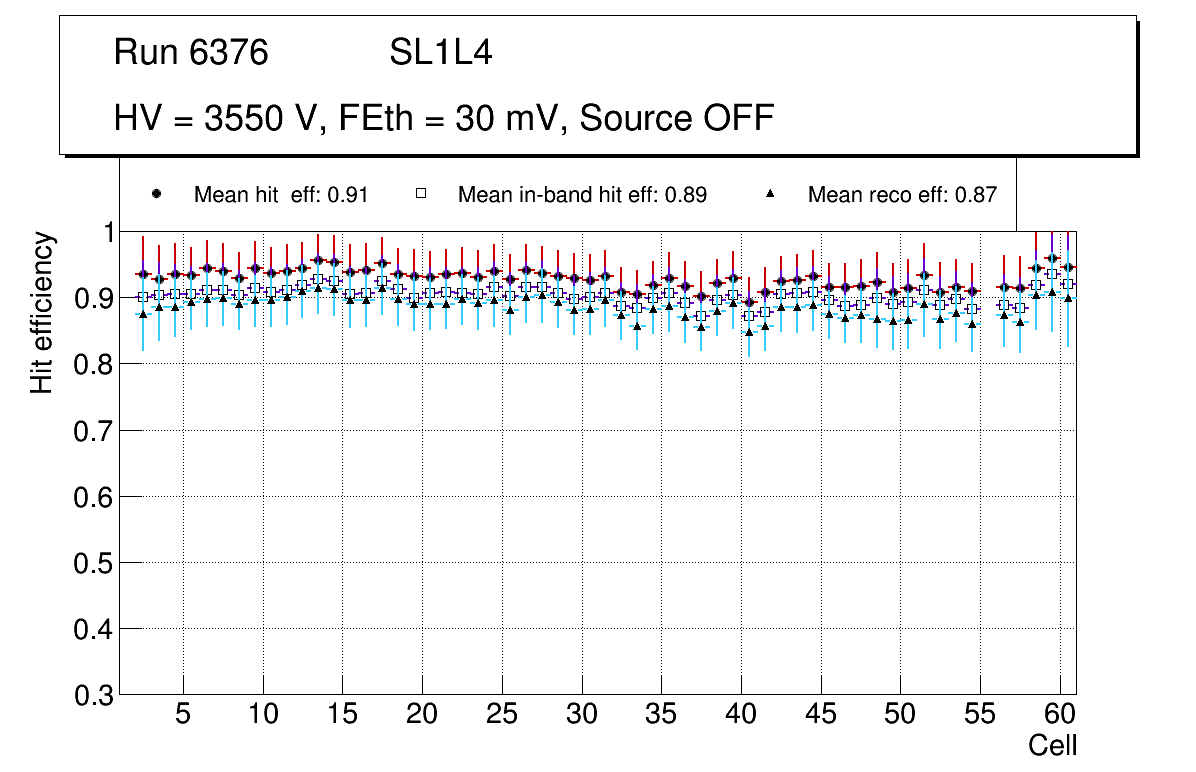Click the y-axis tick label 1
Image resolution: width=1196 pixels, height=772 pixels.
(104, 232)
